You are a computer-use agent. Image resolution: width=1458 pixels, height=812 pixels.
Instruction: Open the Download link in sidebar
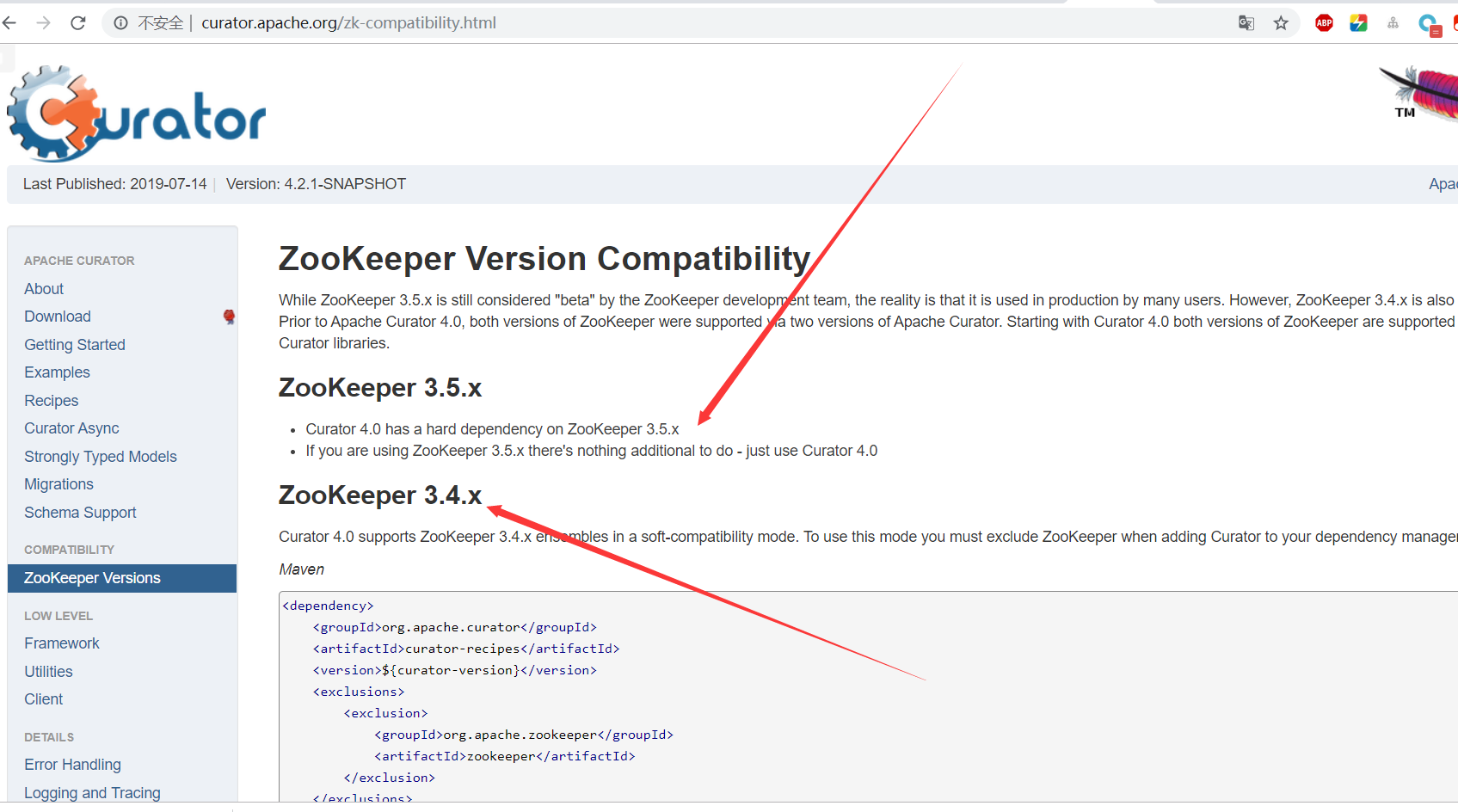click(x=58, y=317)
